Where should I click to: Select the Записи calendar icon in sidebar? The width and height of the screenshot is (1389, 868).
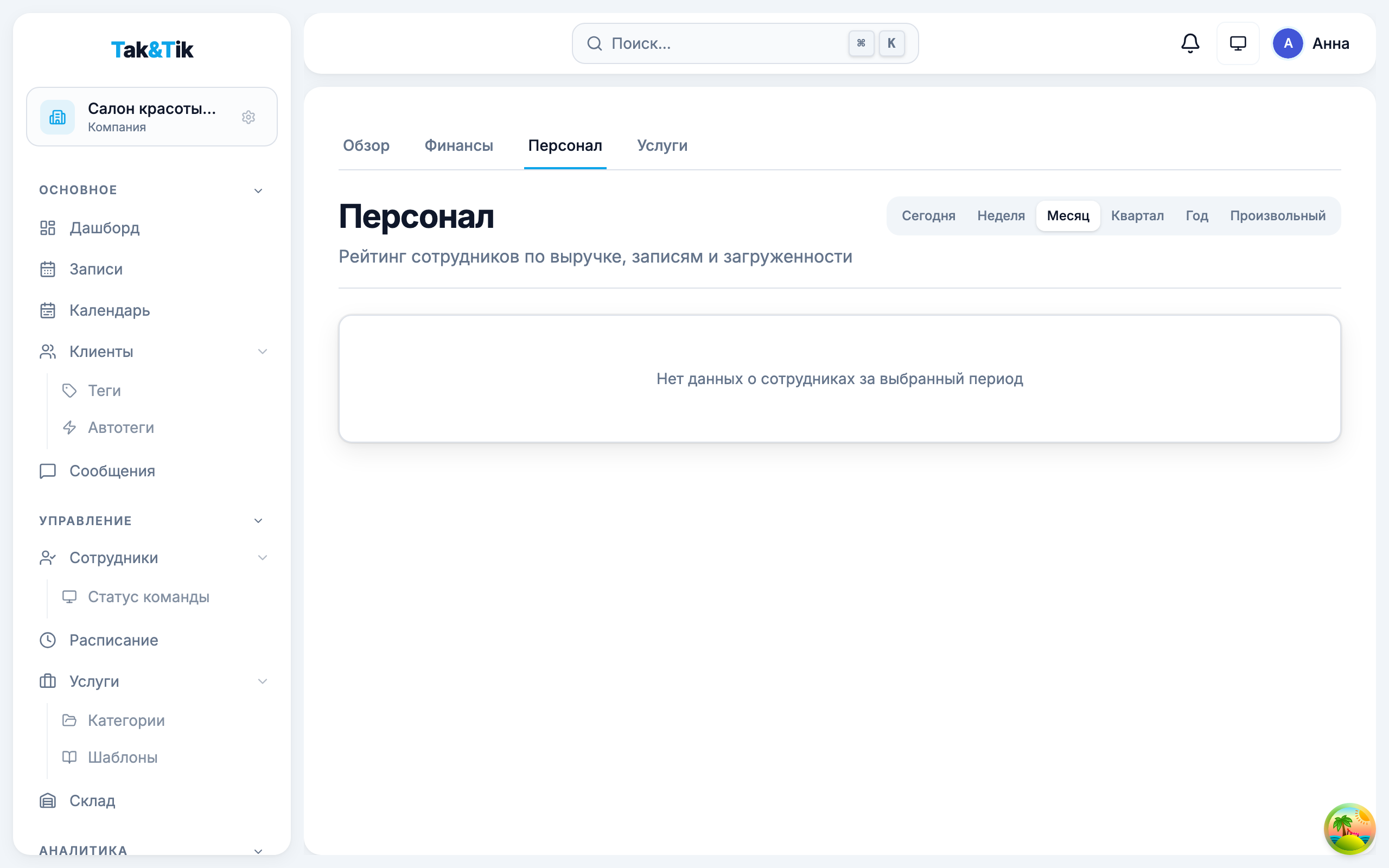48,269
